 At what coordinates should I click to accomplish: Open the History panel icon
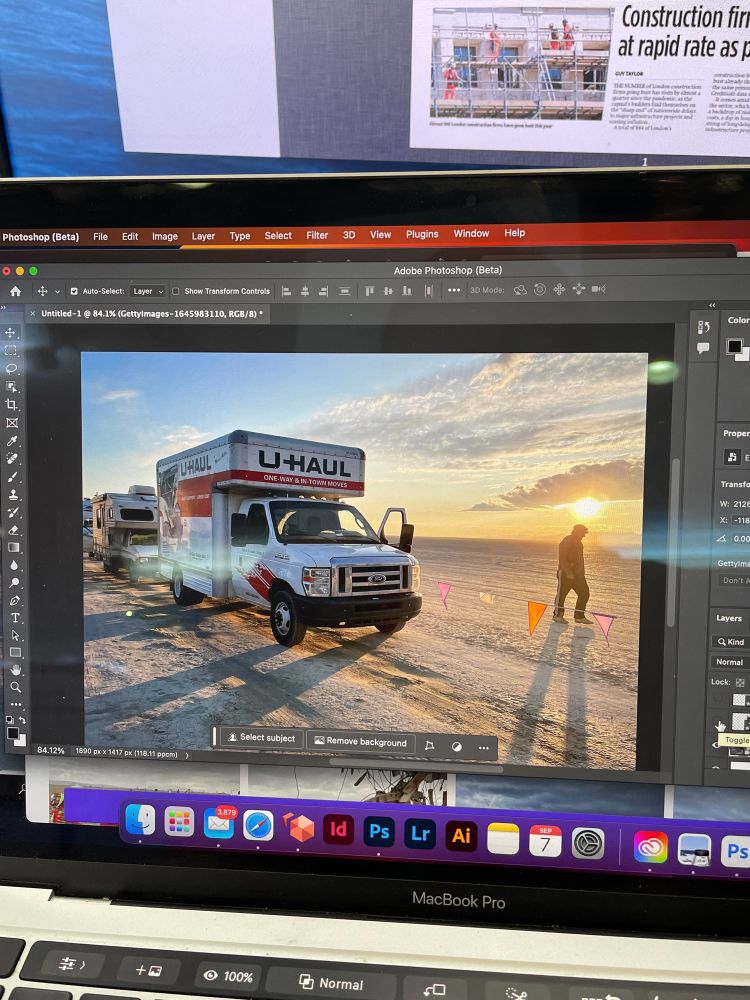pos(704,327)
